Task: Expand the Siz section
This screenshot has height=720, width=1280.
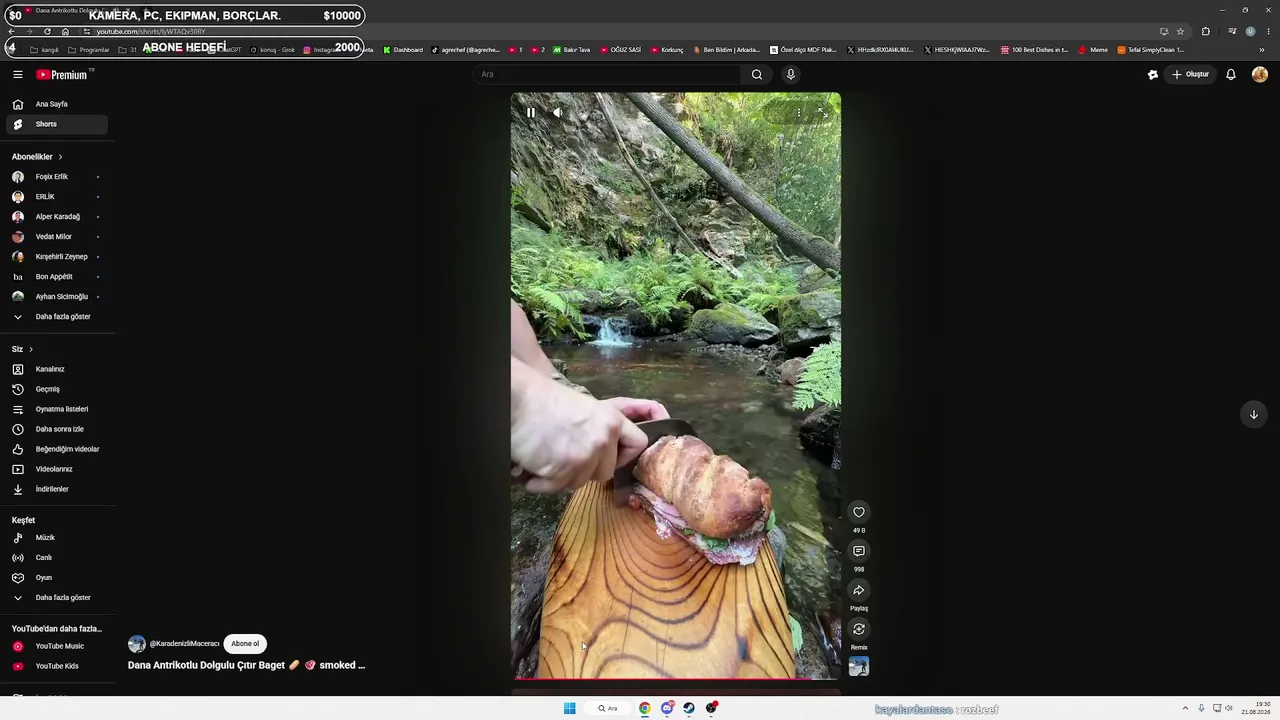Action: tap(22, 349)
